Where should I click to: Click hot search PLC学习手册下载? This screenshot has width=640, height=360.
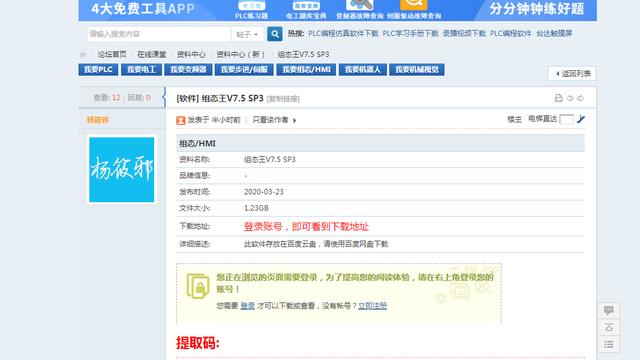410,33
